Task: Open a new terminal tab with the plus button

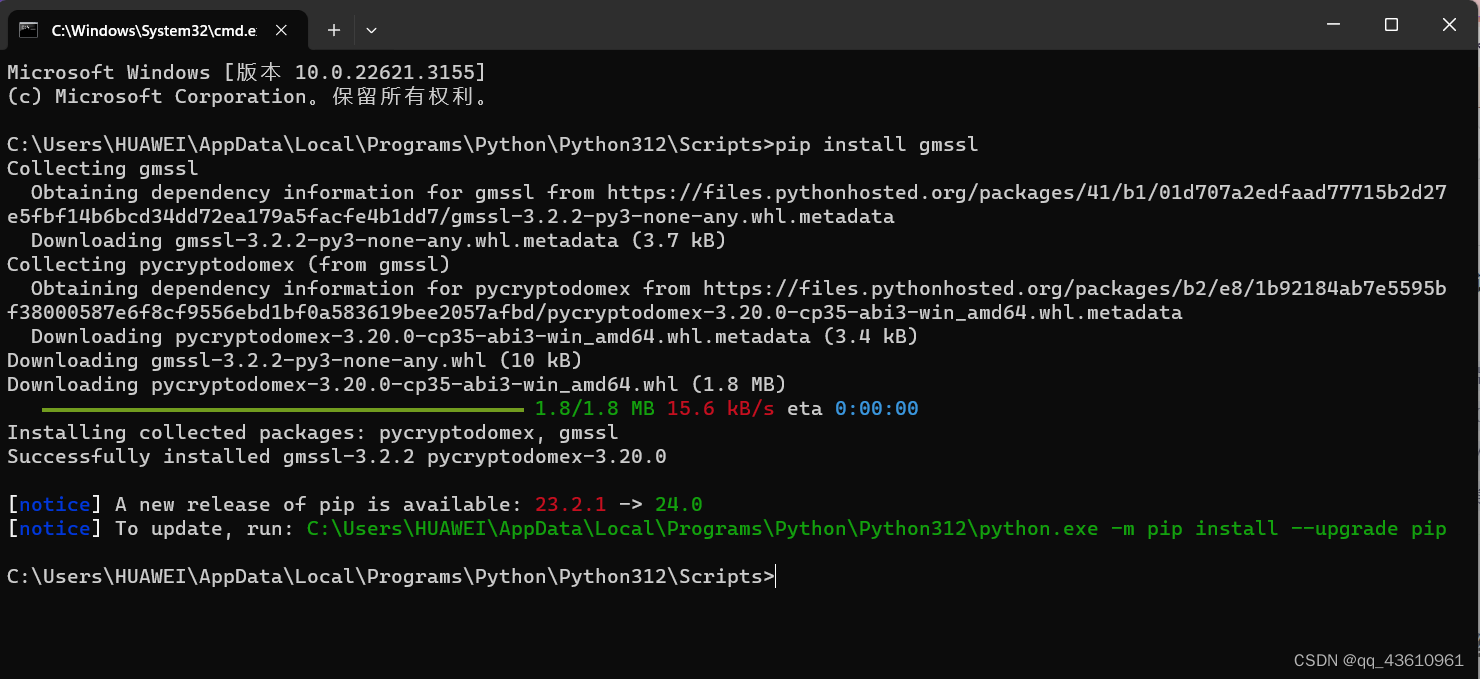Action: (x=333, y=29)
